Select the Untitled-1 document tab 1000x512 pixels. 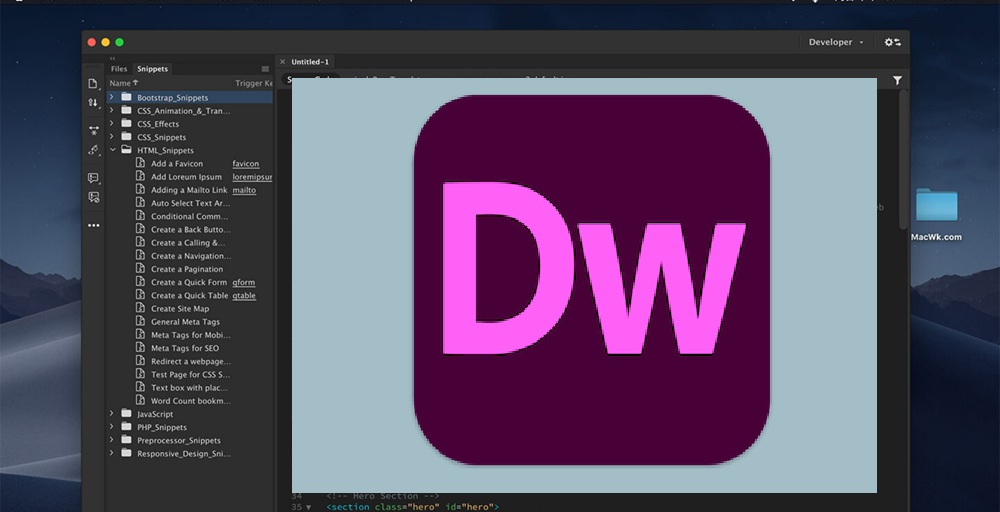[x=310, y=62]
